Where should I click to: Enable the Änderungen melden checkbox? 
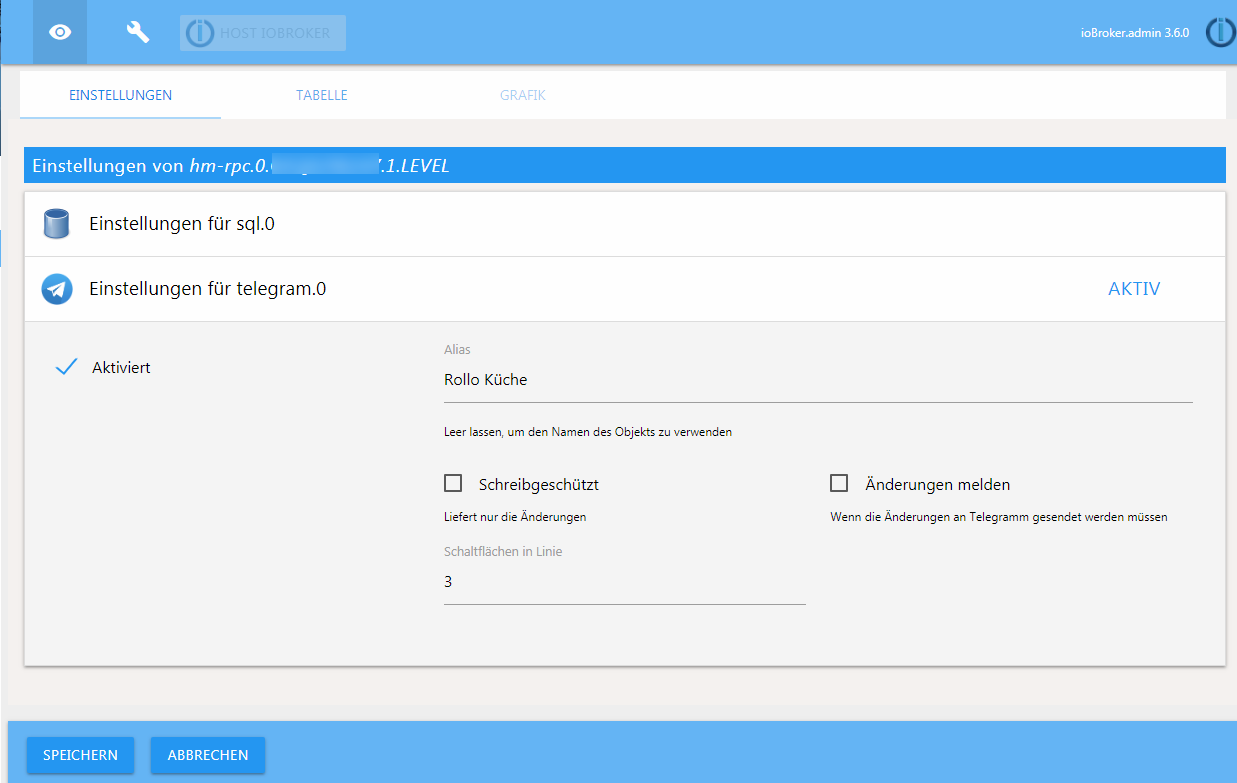839,484
